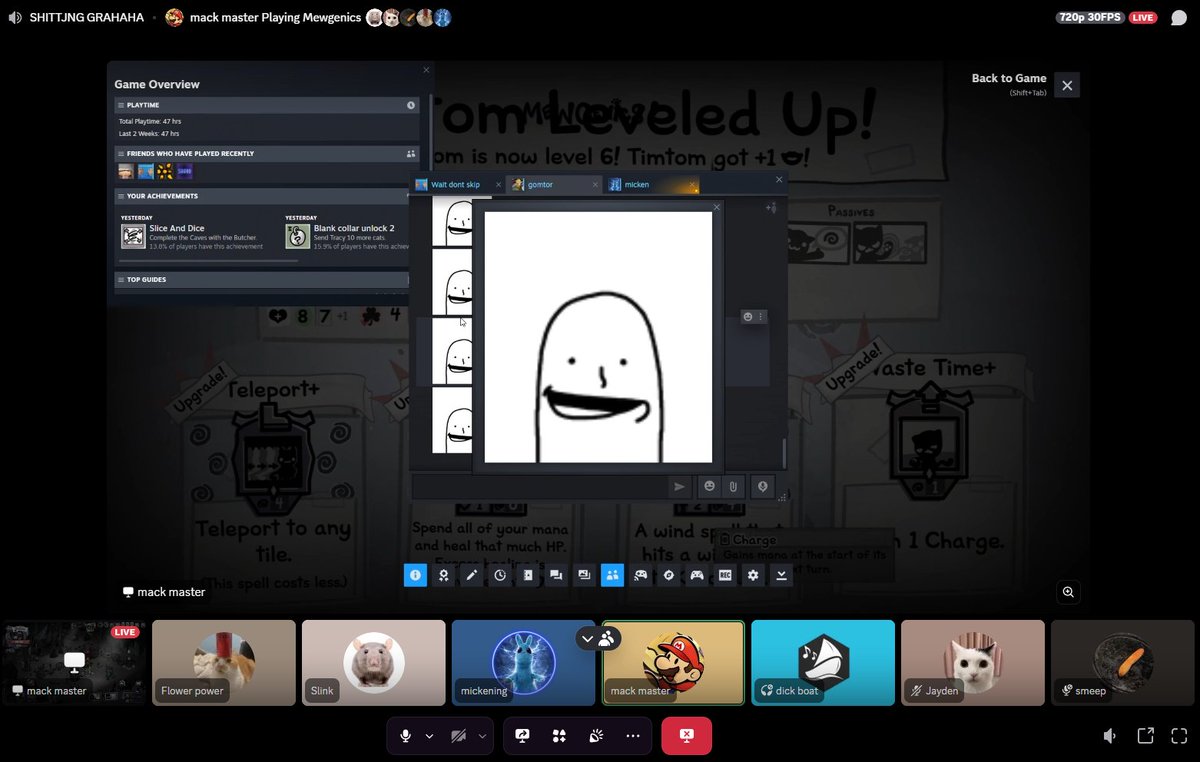The height and width of the screenshot is (762, 1200).
Task: Click the enlarged face drawing image
Action: coord(598,337)
